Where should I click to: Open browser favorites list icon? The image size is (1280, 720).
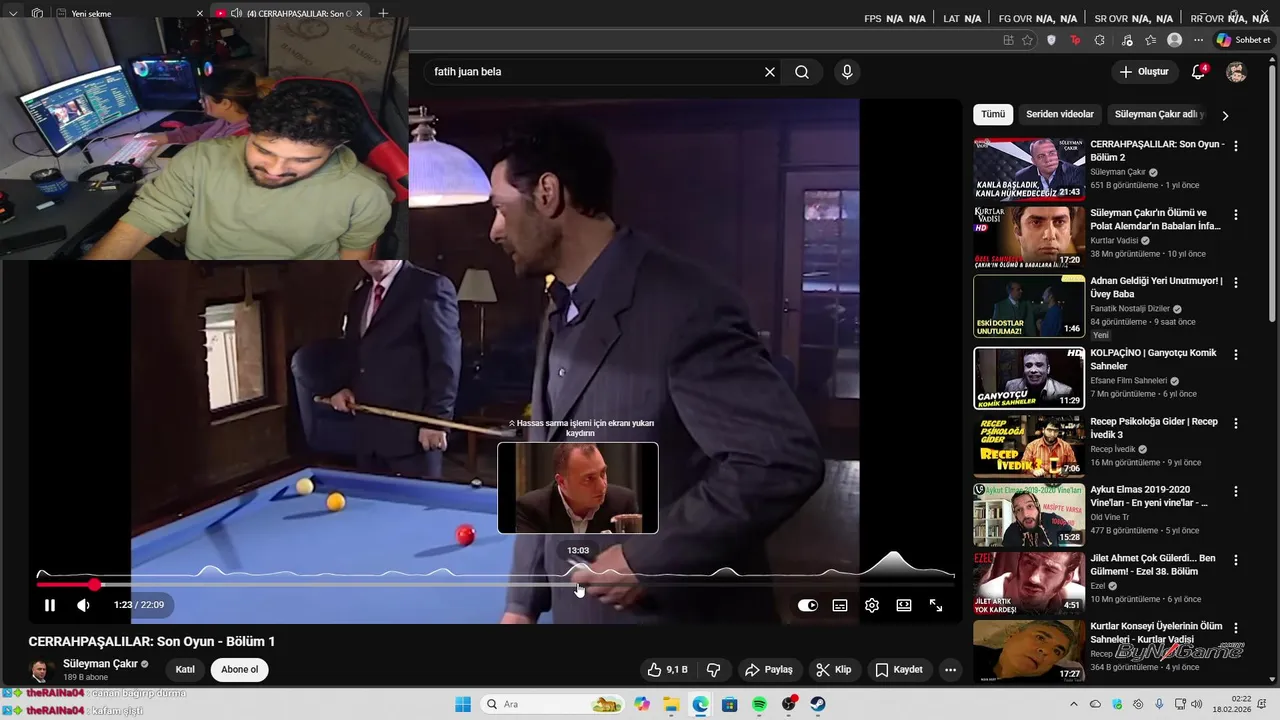pyautogui.click(x=1151, y=40)
